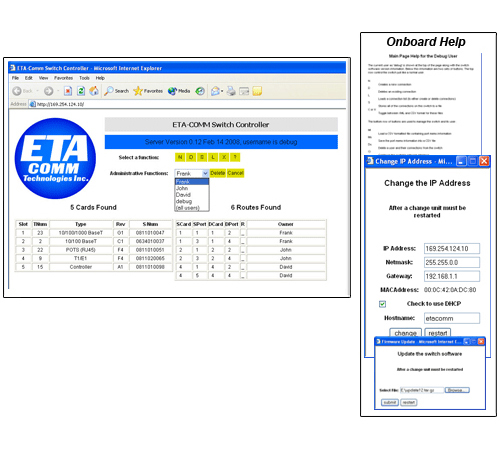Open the Mail button dropdown arrow

222,91
